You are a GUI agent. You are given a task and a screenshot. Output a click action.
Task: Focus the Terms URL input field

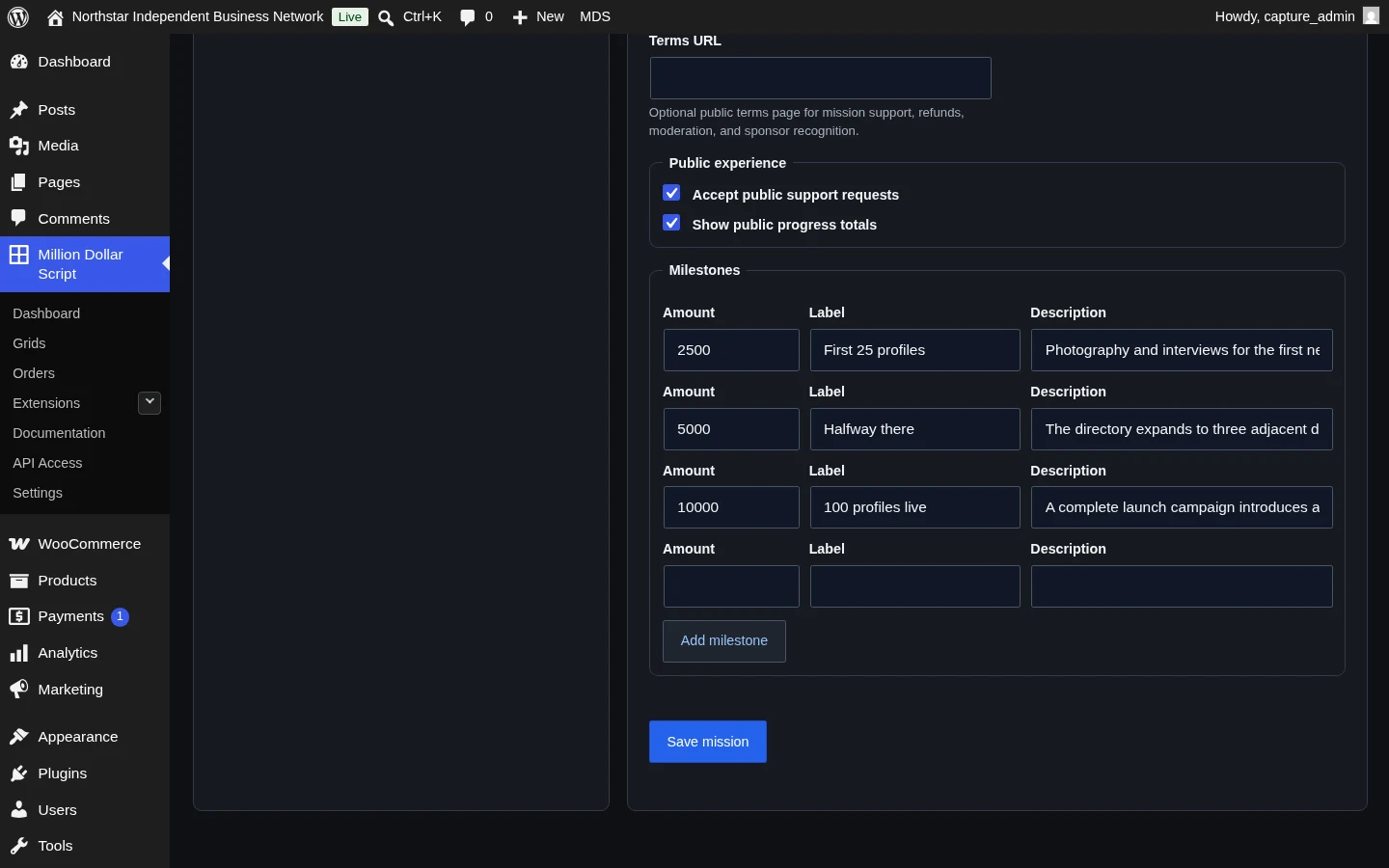pos(820,78)
